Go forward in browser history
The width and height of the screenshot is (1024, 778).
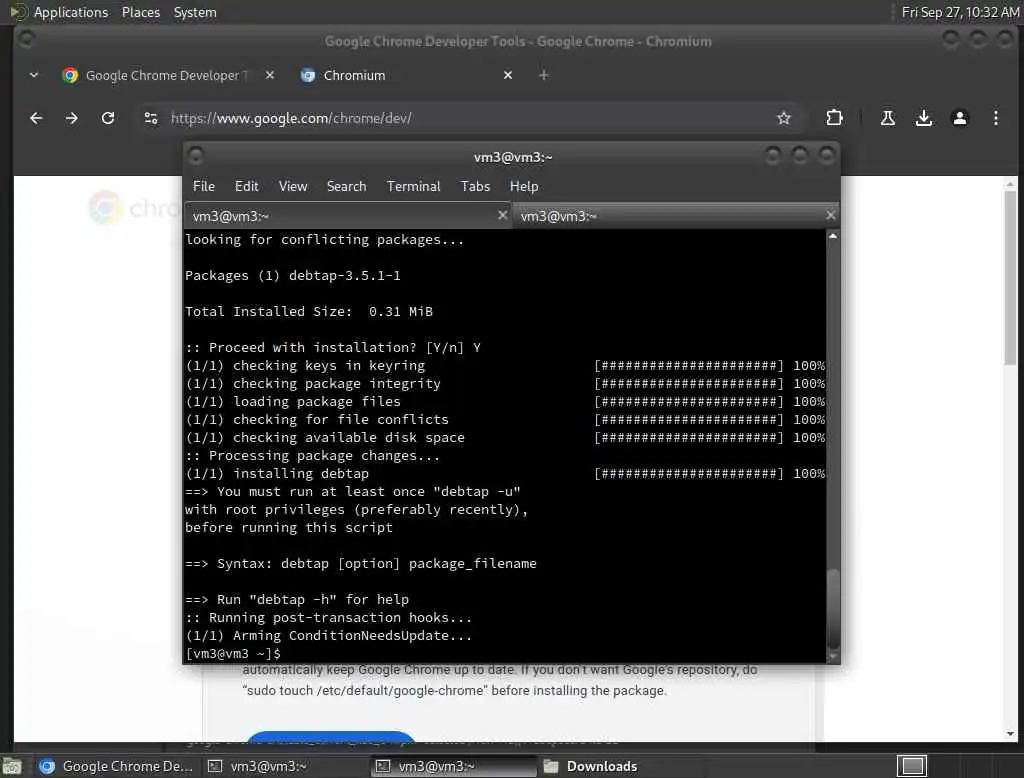(72, 118)
